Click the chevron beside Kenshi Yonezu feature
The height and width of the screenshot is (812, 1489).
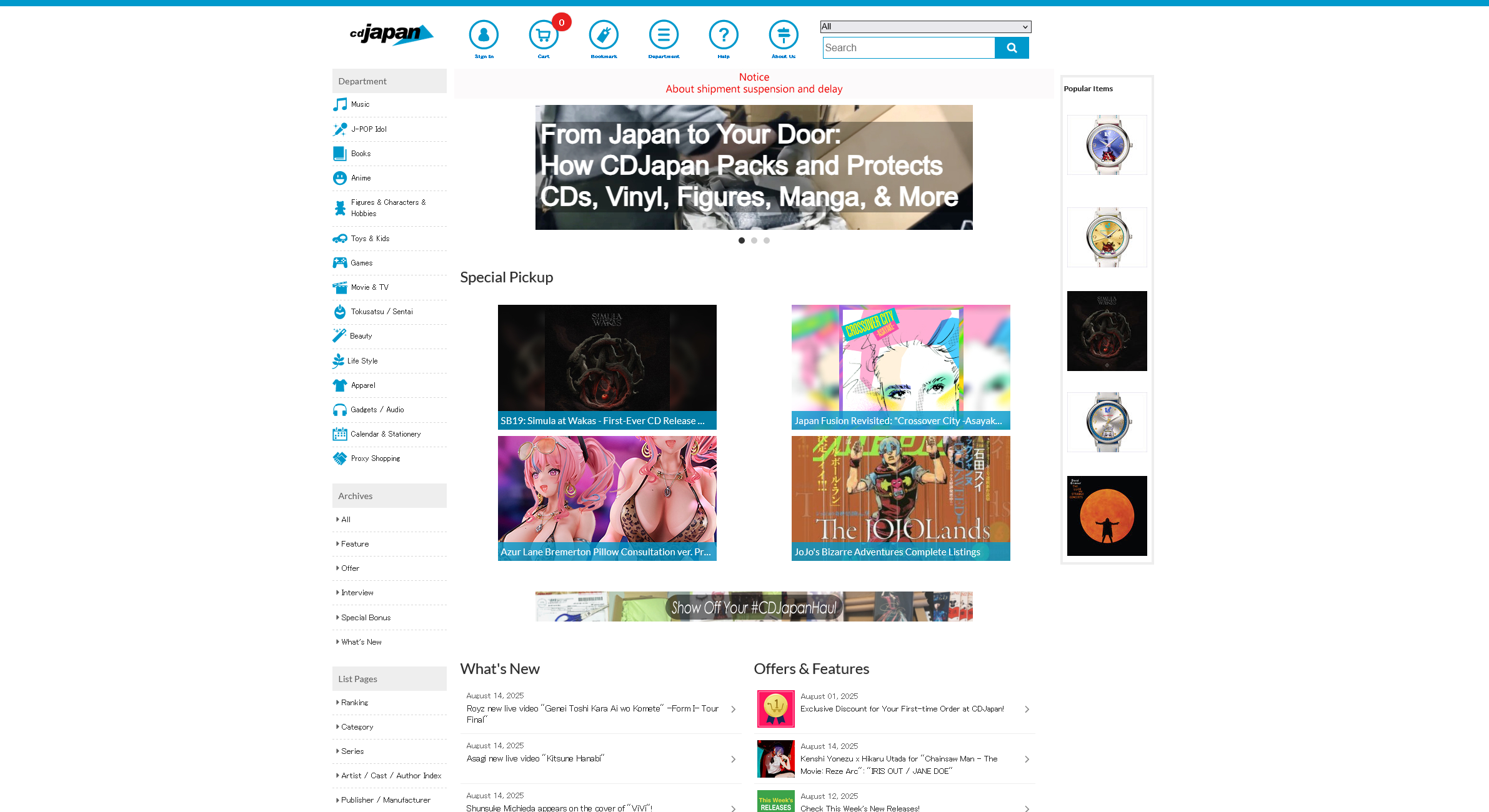1027,759
